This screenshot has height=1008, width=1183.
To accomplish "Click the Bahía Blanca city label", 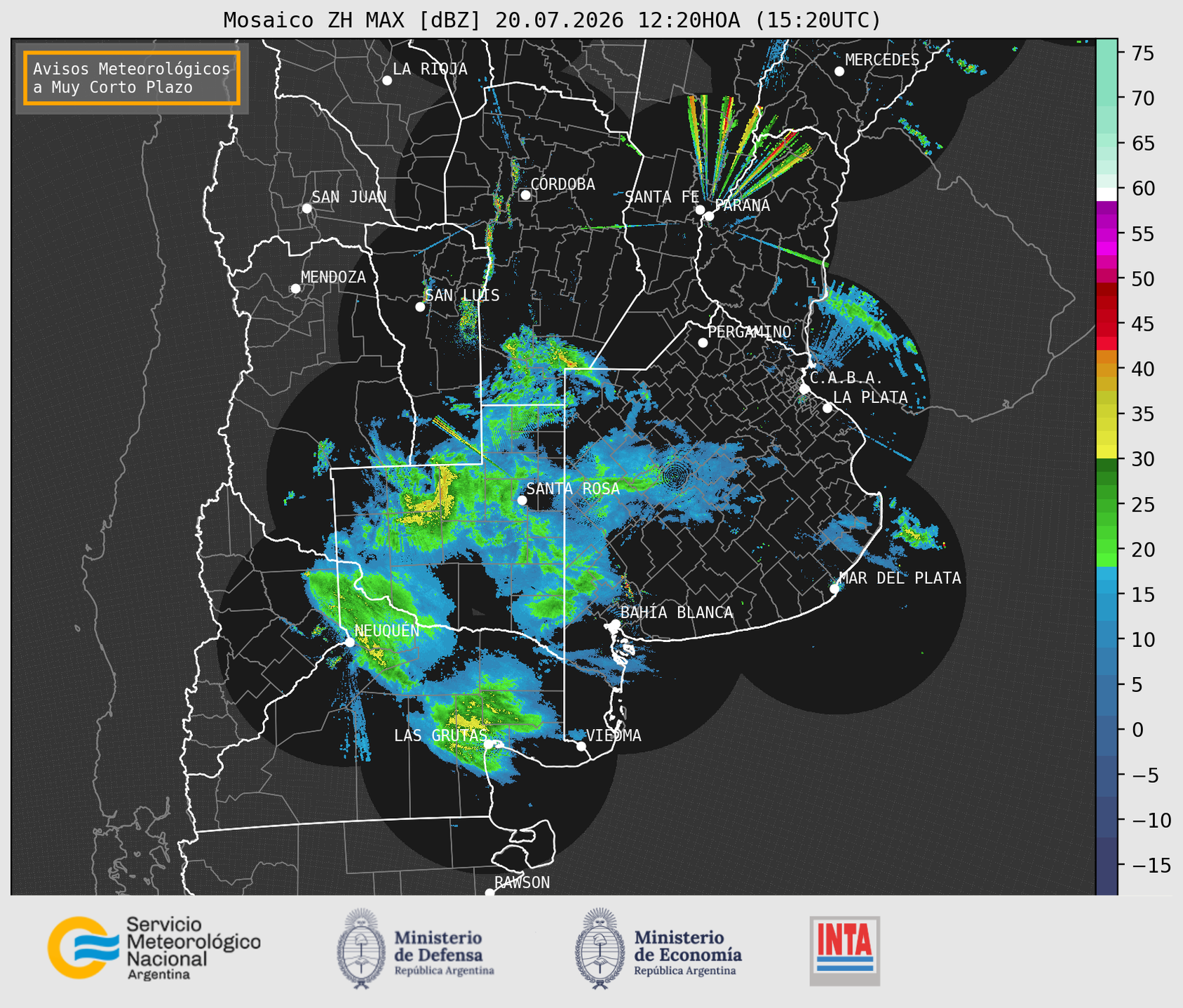I will click(x=676, y=613).
